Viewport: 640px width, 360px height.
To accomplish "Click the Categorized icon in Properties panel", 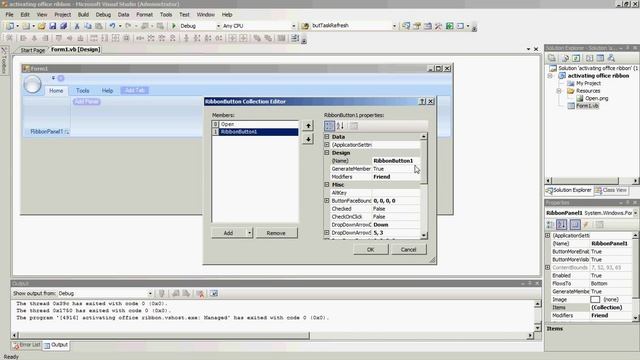I will (551, 224).
